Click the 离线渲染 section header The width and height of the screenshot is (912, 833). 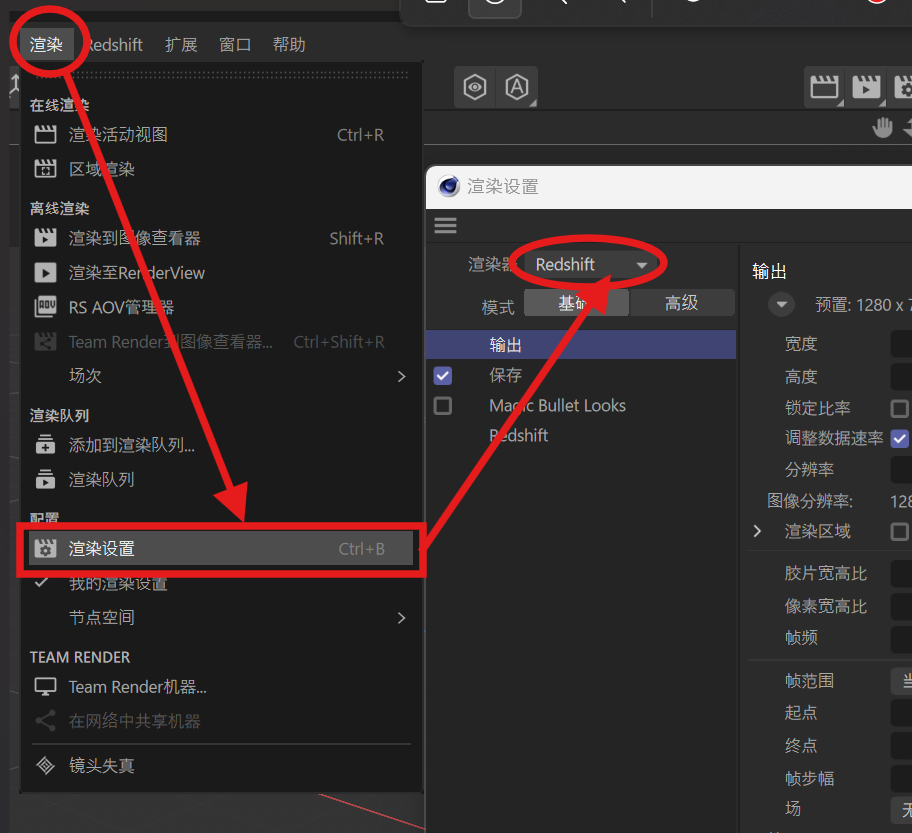click(x=59, y=208)
